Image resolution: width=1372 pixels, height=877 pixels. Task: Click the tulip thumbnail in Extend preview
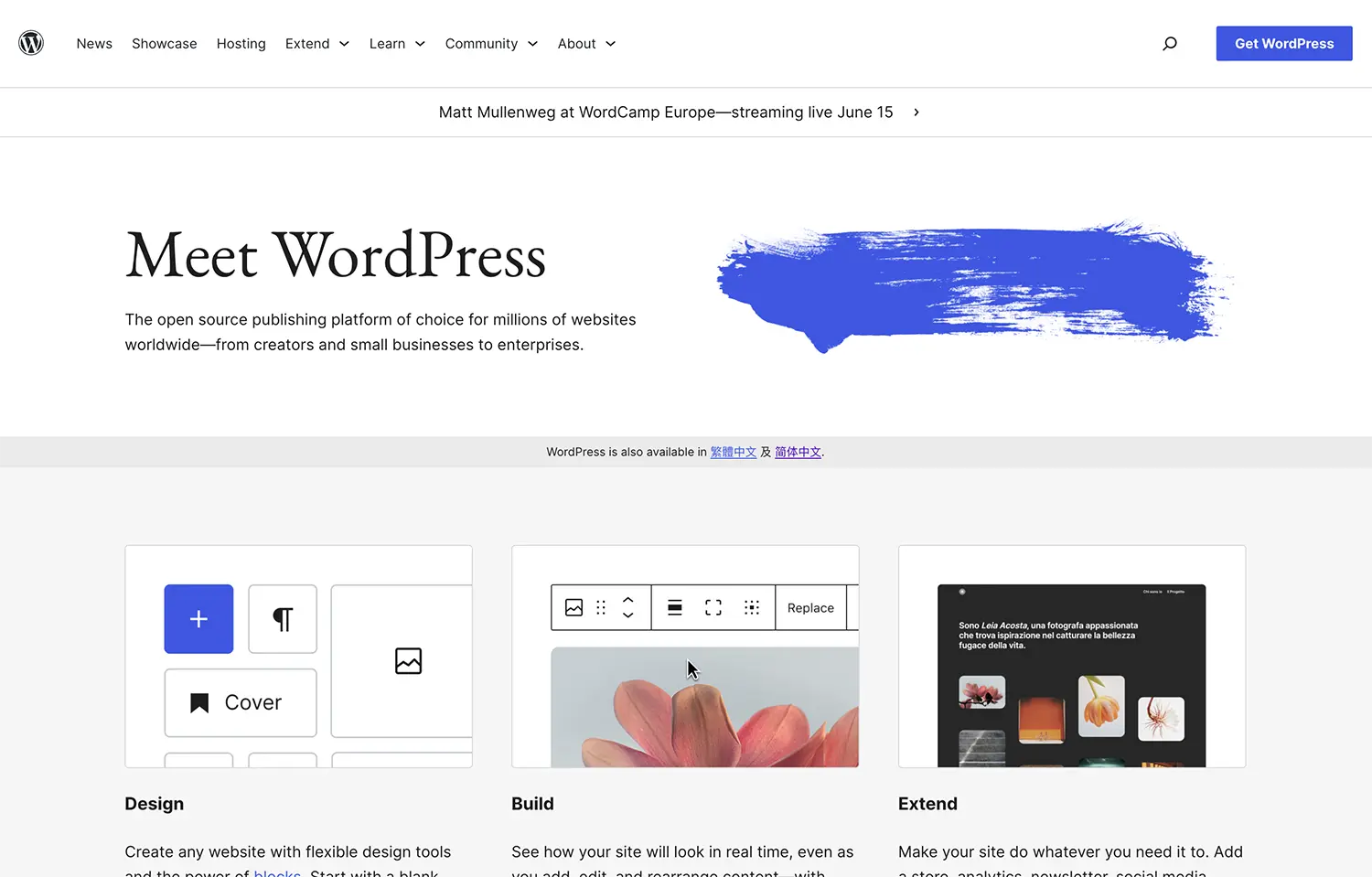pos(1101,706)
